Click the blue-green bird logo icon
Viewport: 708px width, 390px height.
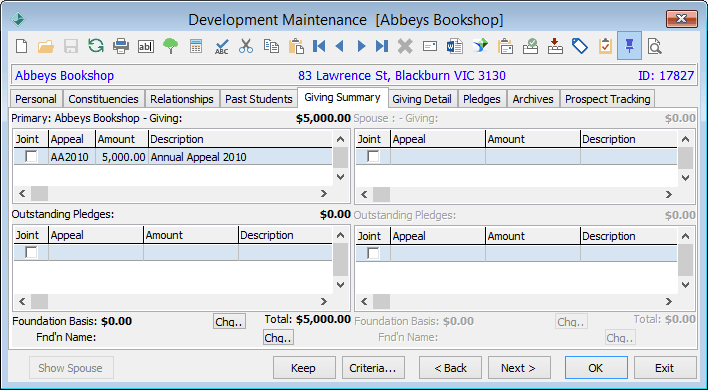tap(480, 46)
